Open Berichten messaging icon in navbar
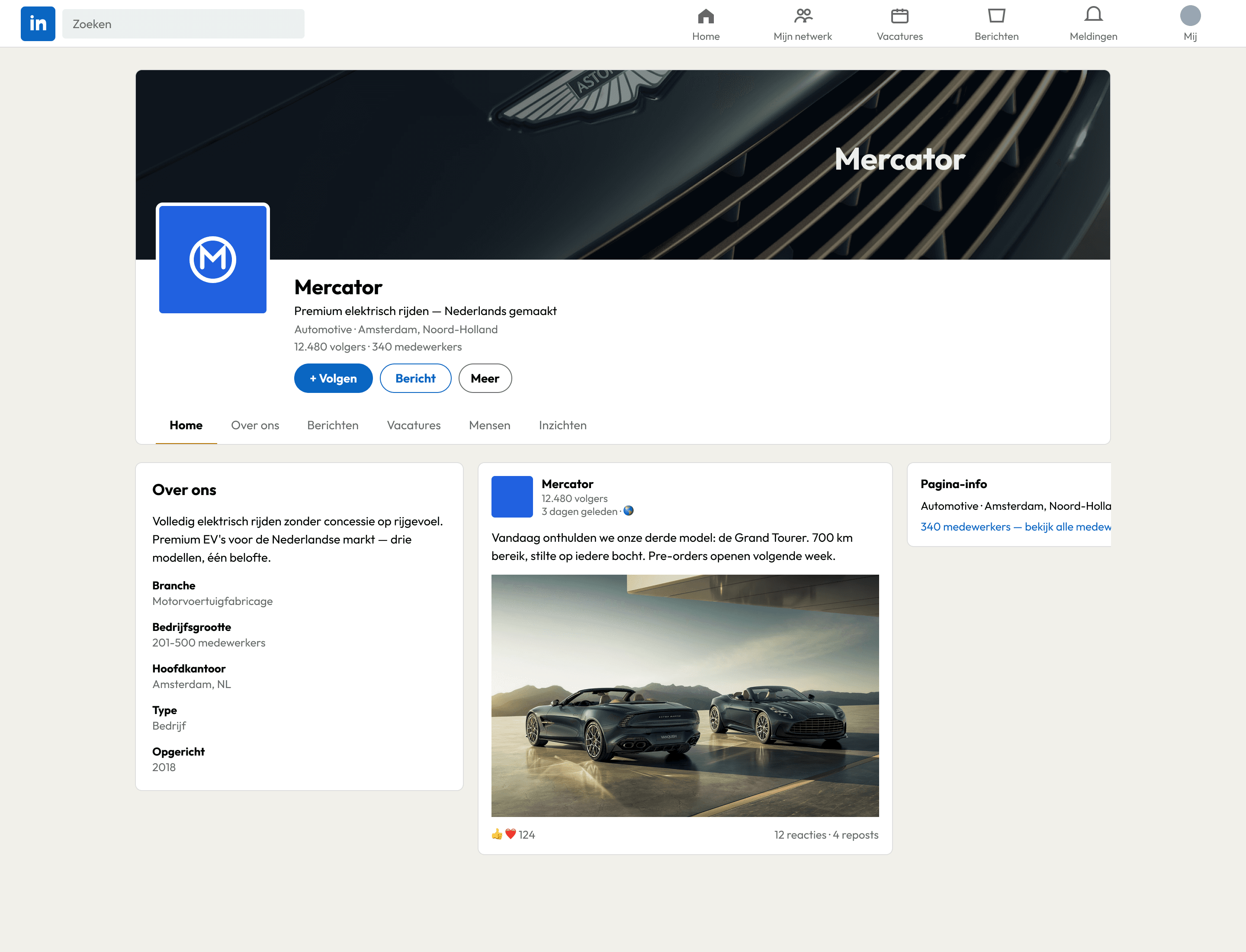This screenshot has height=952, width=1246. (997, 16)
